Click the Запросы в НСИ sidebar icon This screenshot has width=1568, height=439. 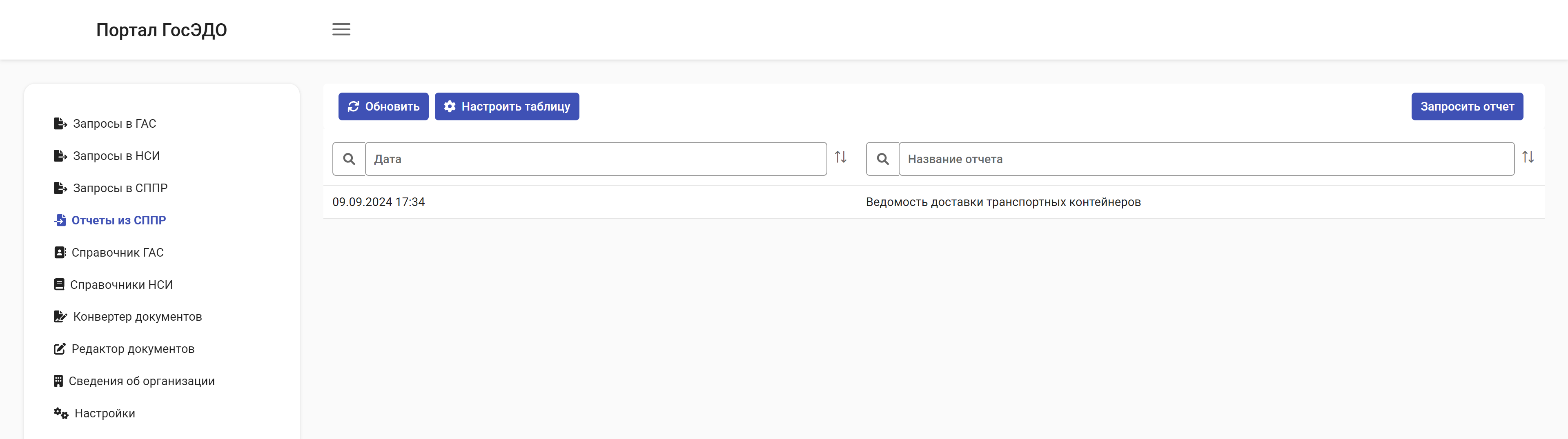[x=60, y=156]
